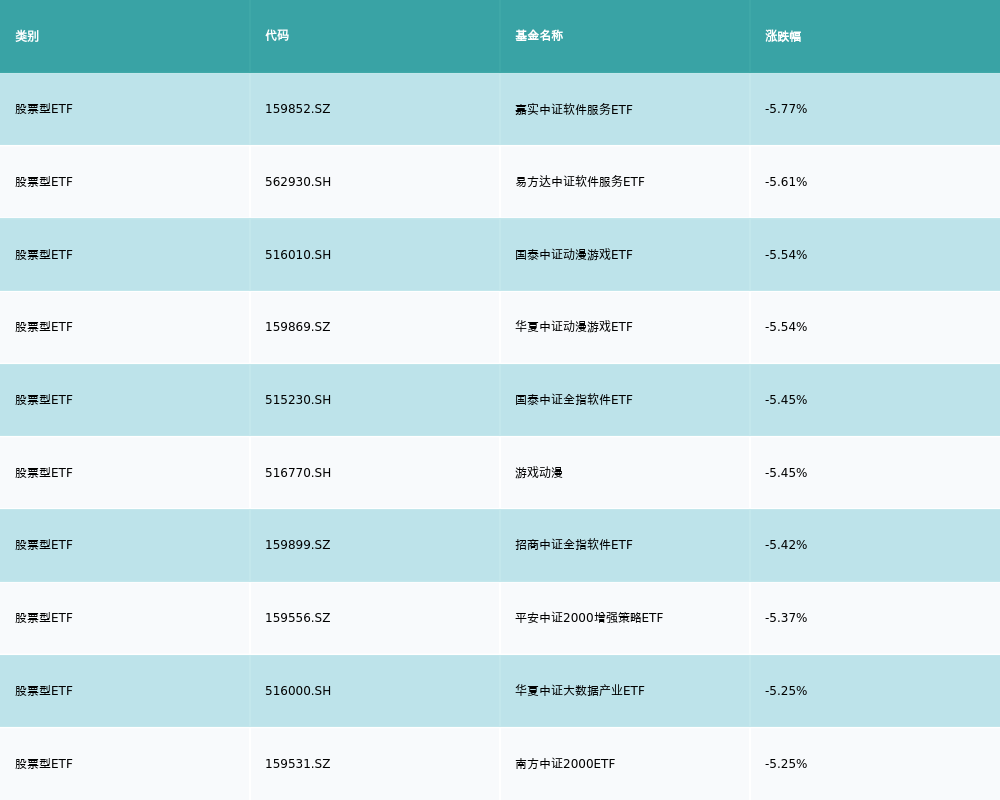Click fund name 华夏中证动漫游戏ETF

tap(574, 327)
